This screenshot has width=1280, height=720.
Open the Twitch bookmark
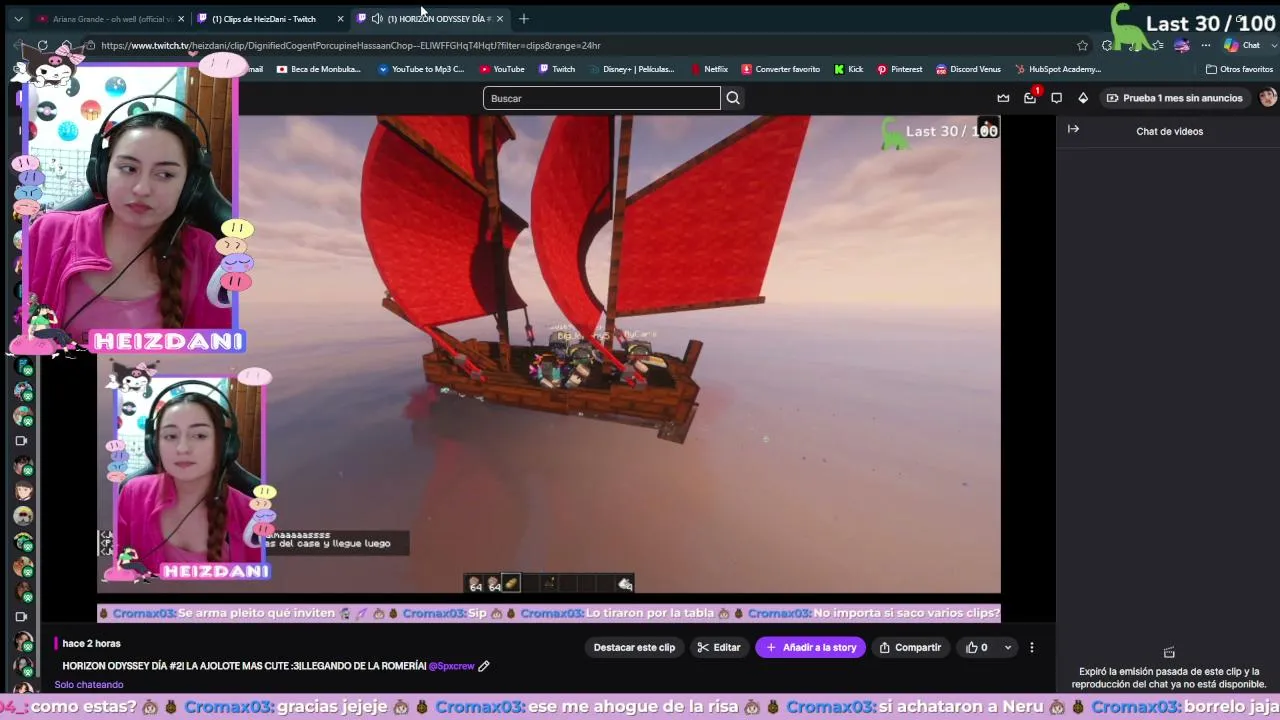557,69
